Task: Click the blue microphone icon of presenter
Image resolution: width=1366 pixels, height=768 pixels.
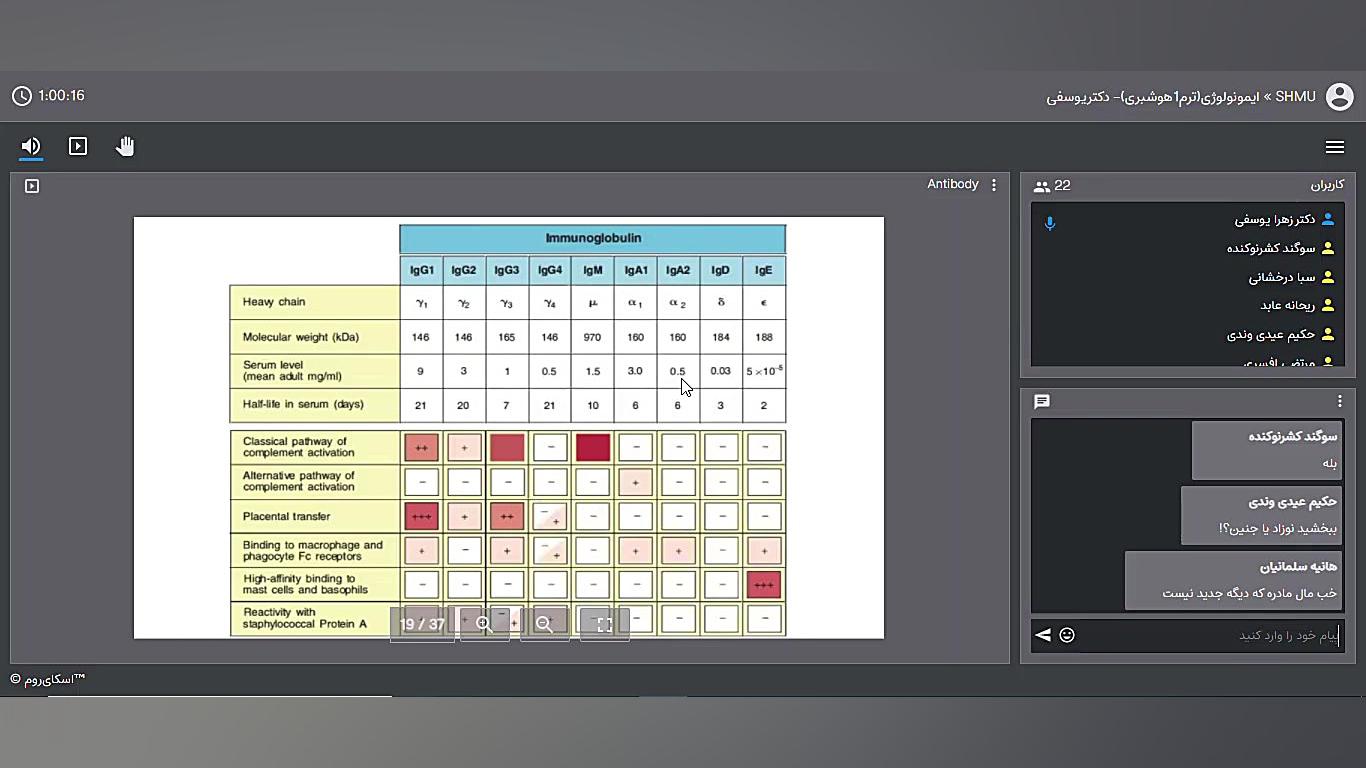Action: point(1050,223)
